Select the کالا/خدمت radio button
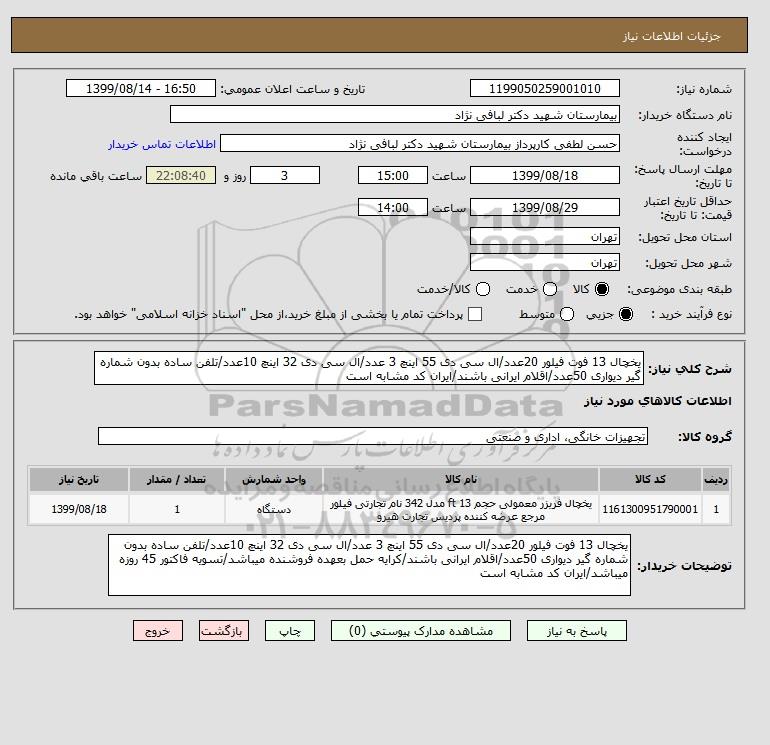This screenshot has width=770, height=745. 483,289
